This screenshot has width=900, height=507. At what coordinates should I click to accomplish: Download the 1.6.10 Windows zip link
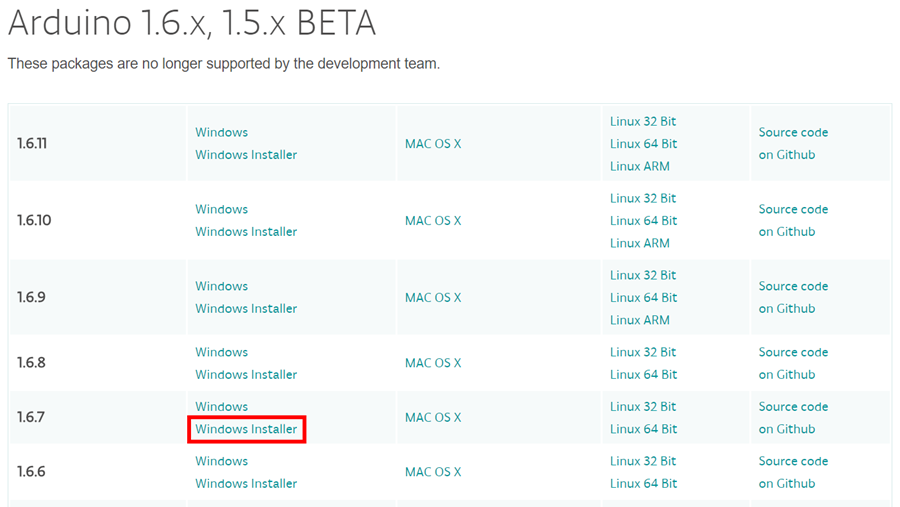click(x=222, y=209)
